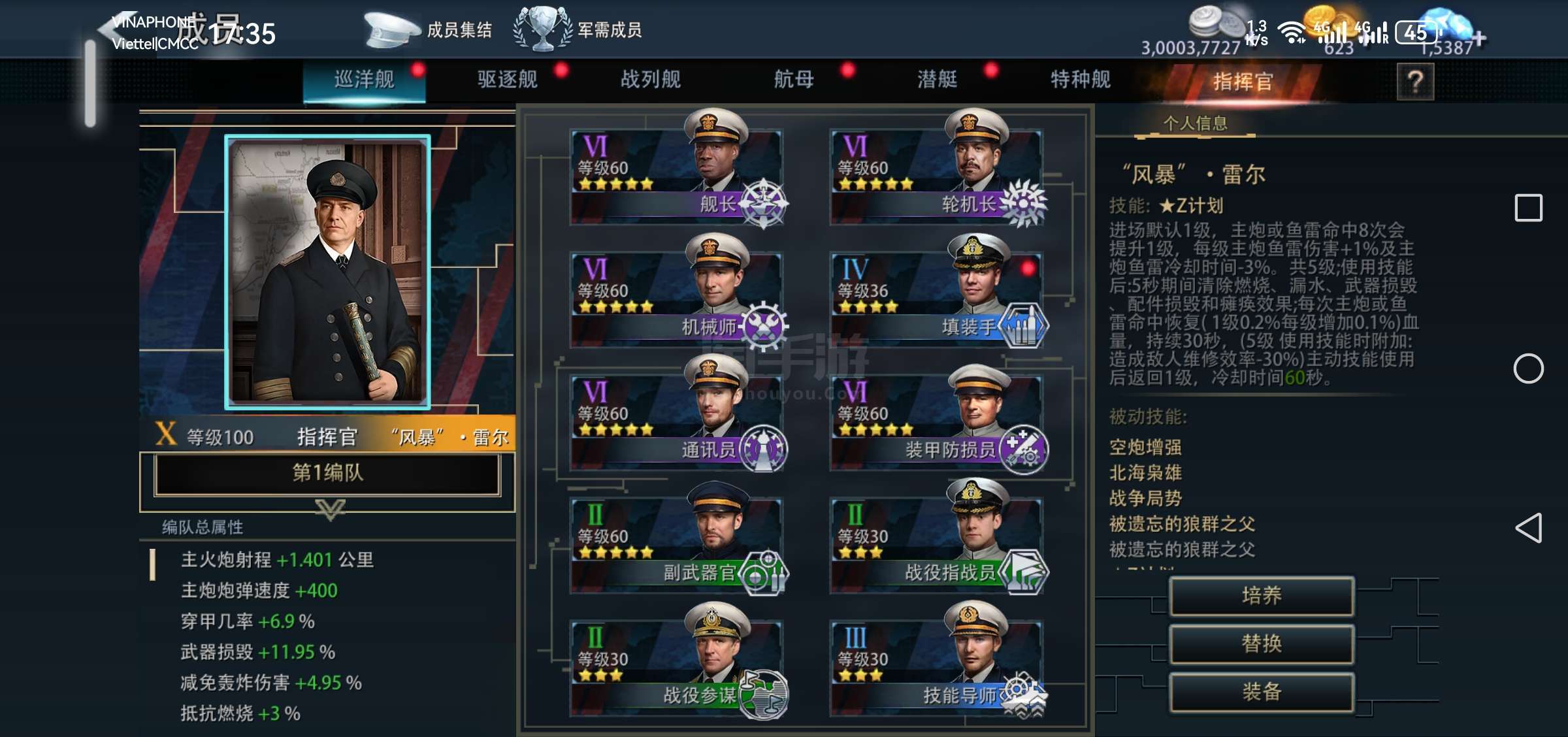Click the 培养 button
The height and width of the screenshot is (737, 1568).
(1262, 596)
